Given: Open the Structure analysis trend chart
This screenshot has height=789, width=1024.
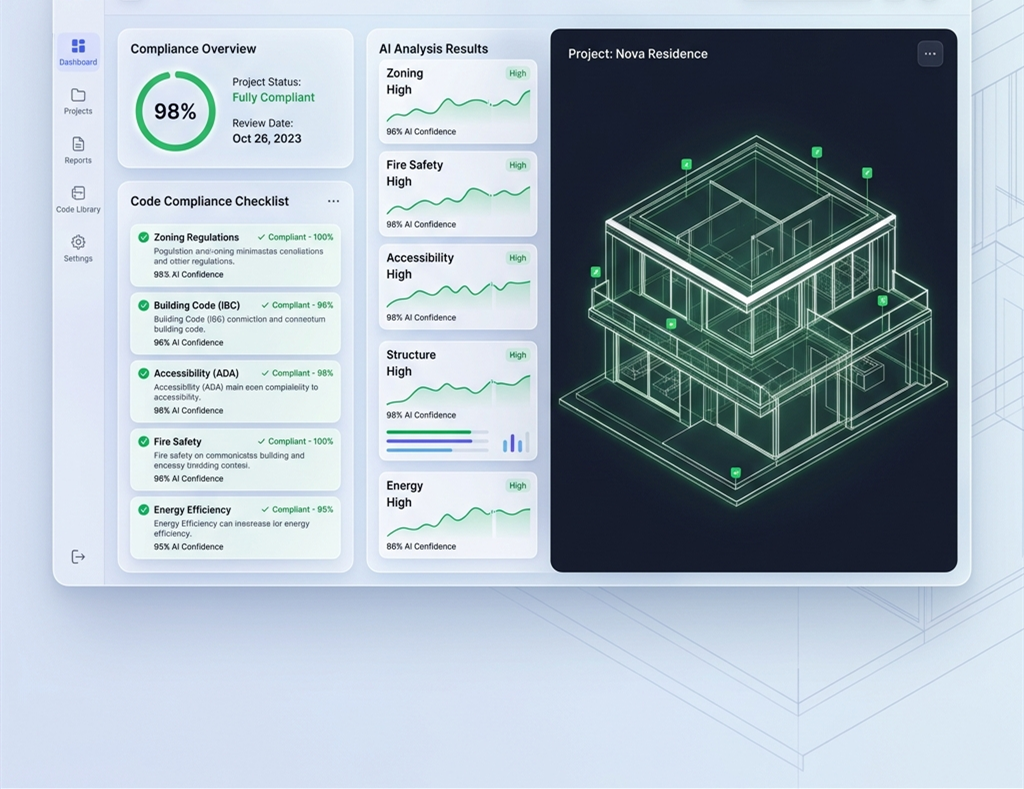Looking at the screenshot, I should click(x=458, y=390).
